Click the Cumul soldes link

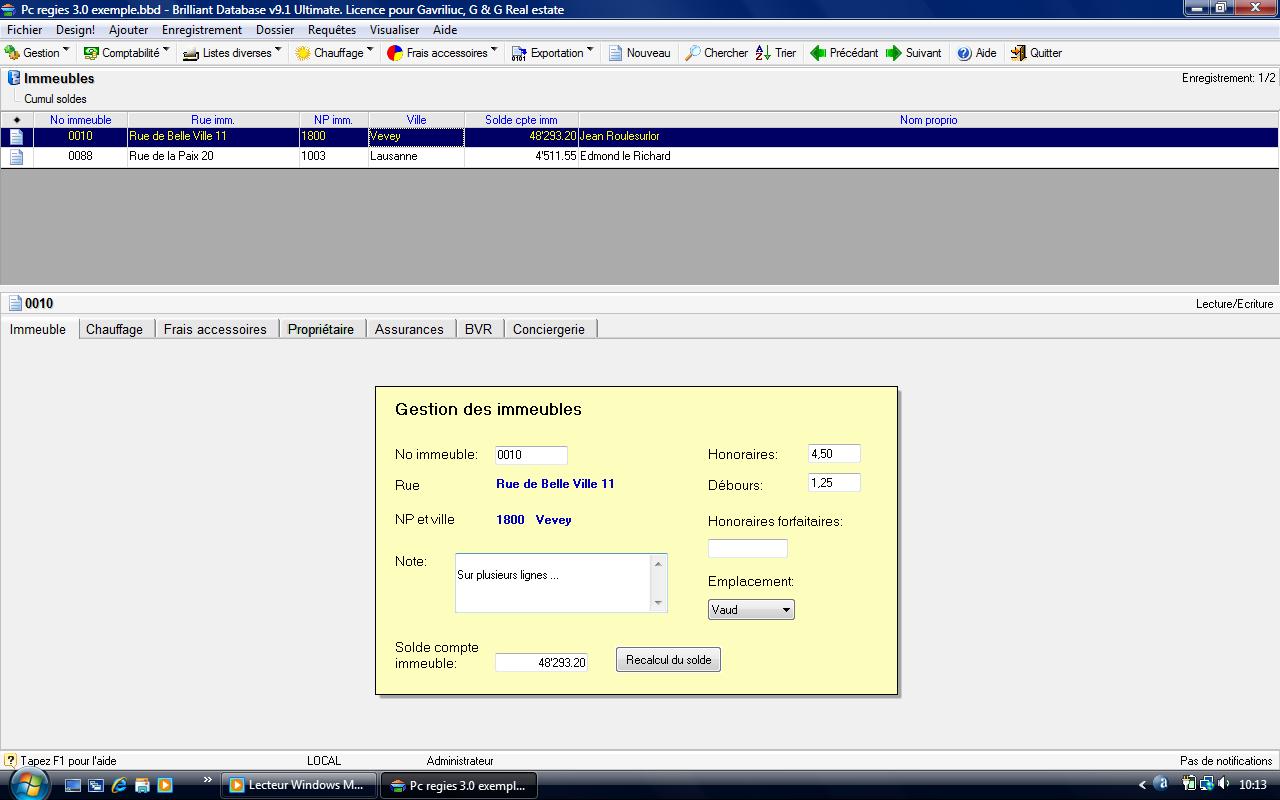[x=56, y=99]
